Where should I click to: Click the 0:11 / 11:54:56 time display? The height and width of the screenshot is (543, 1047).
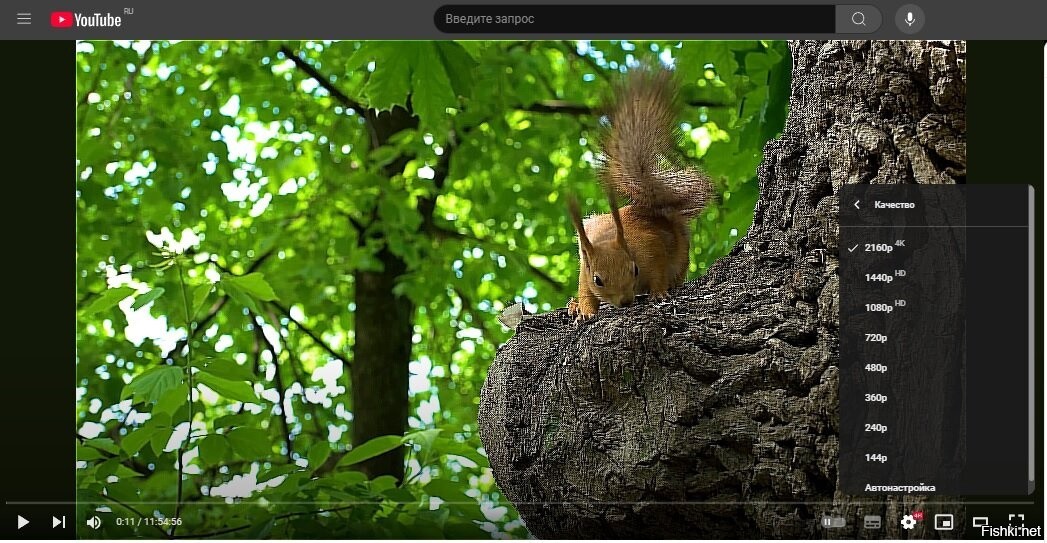point(149,522)
